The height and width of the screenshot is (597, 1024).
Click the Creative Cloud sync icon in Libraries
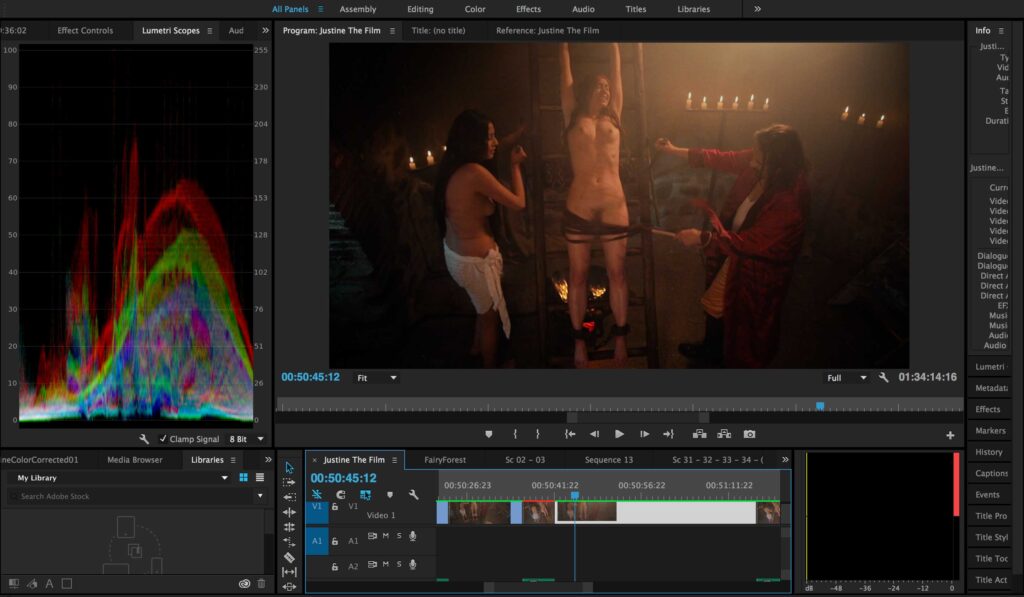click(244, 583)
